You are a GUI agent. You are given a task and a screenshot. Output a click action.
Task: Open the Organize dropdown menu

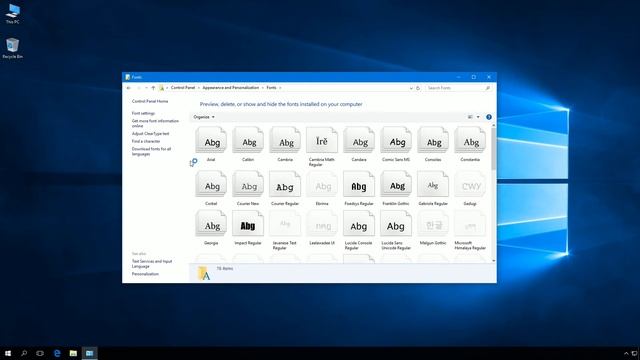pos(204,117)
